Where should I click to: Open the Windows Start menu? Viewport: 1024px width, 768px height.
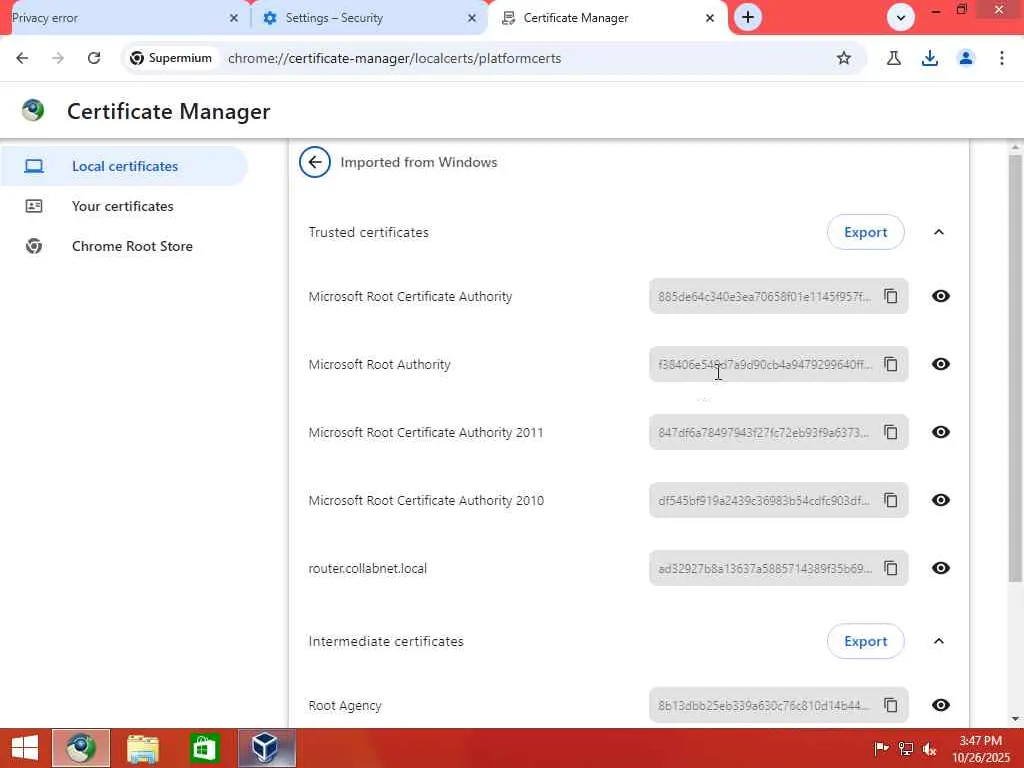click(25, 748)
